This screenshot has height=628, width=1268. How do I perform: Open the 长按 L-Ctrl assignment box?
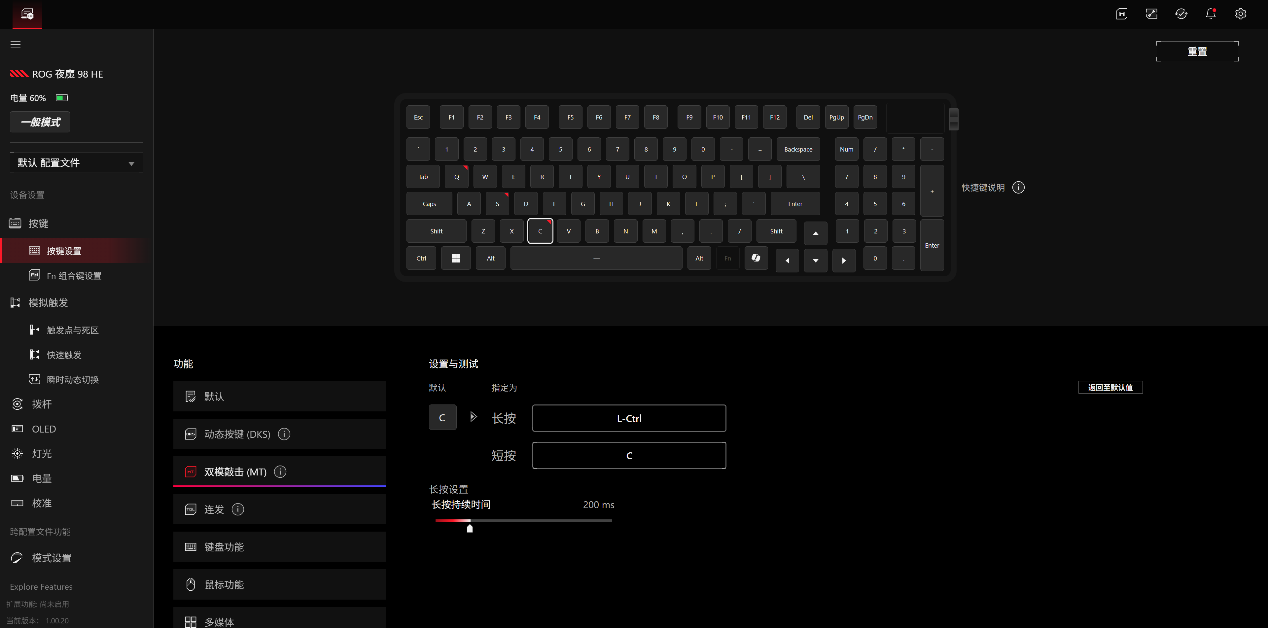coord(629,418)
